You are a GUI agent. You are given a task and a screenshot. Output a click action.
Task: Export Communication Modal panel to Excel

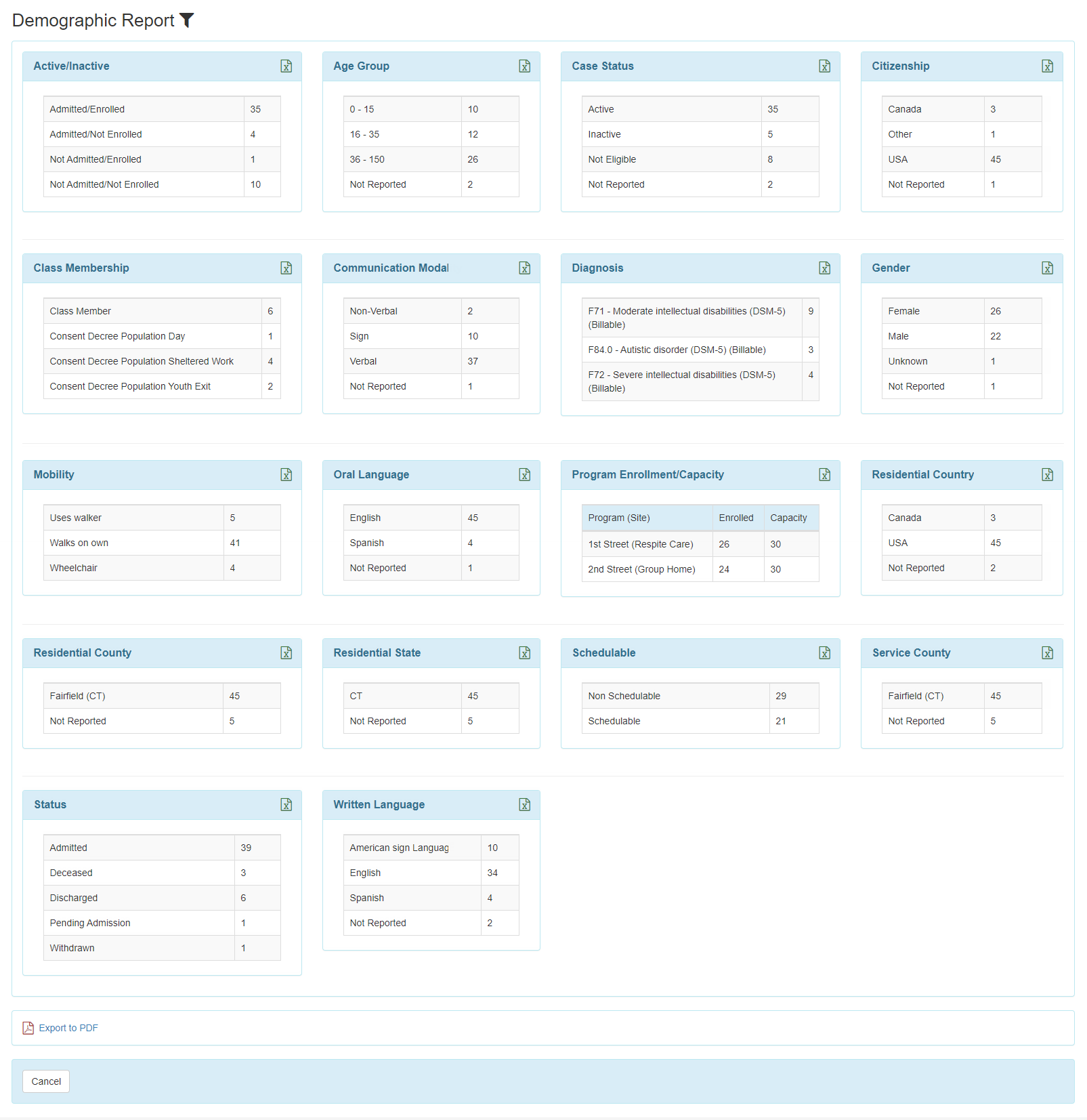coord(525,268)
